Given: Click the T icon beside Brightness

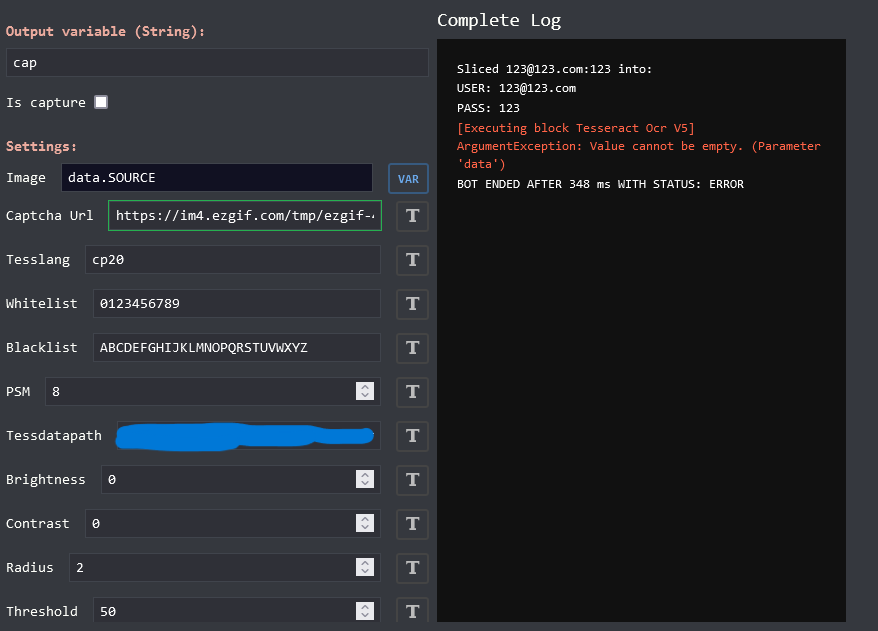Looking at the screenshot, I should coord(412,480).
